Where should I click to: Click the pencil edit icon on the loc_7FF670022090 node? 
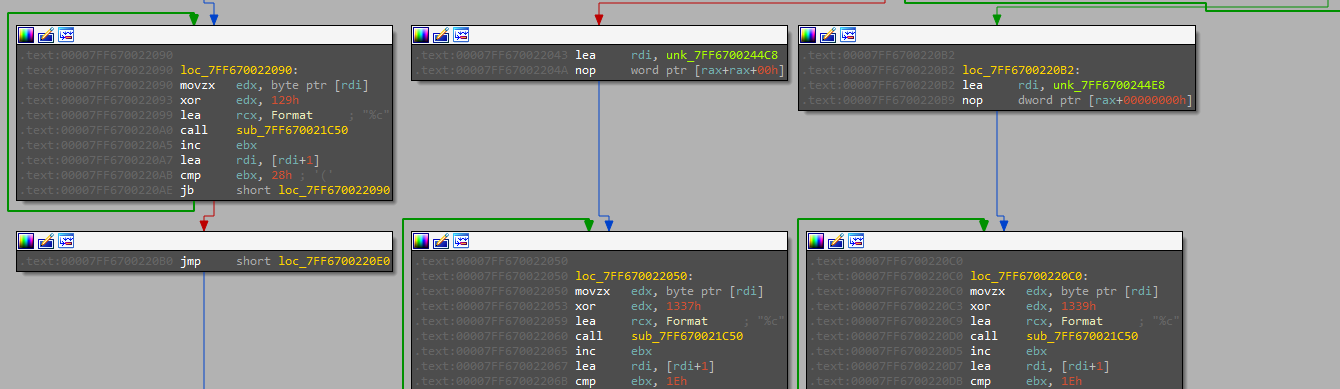46,35
